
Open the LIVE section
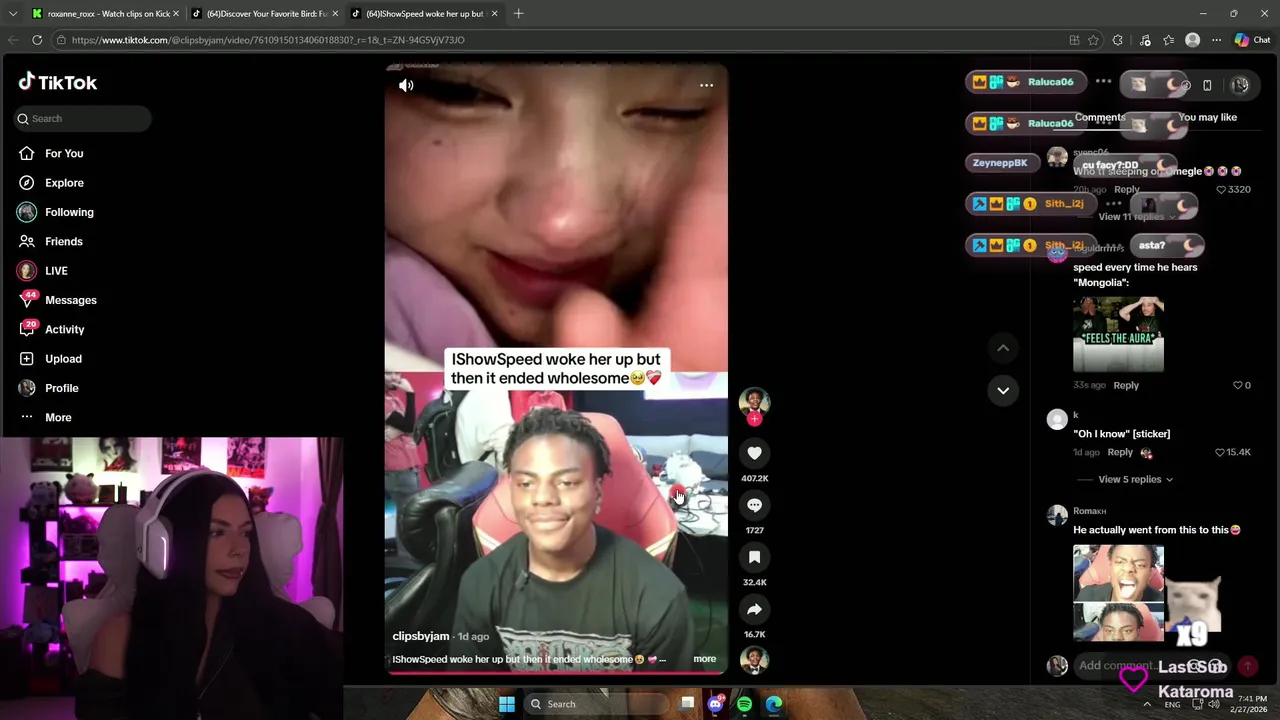click(56, 271)
